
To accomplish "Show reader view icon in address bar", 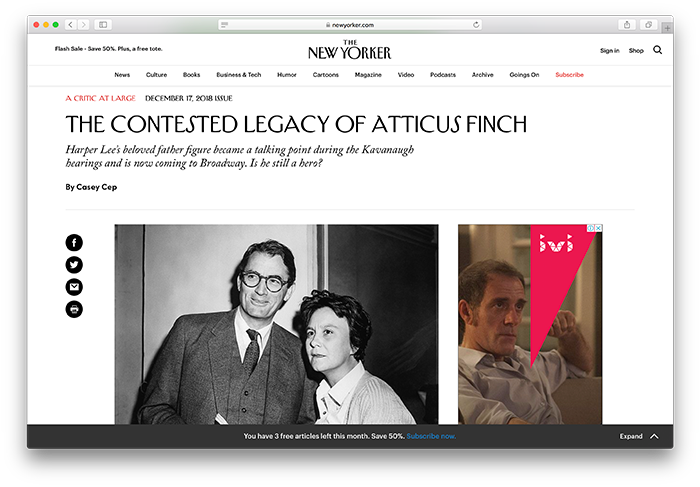I will point(225,25).
